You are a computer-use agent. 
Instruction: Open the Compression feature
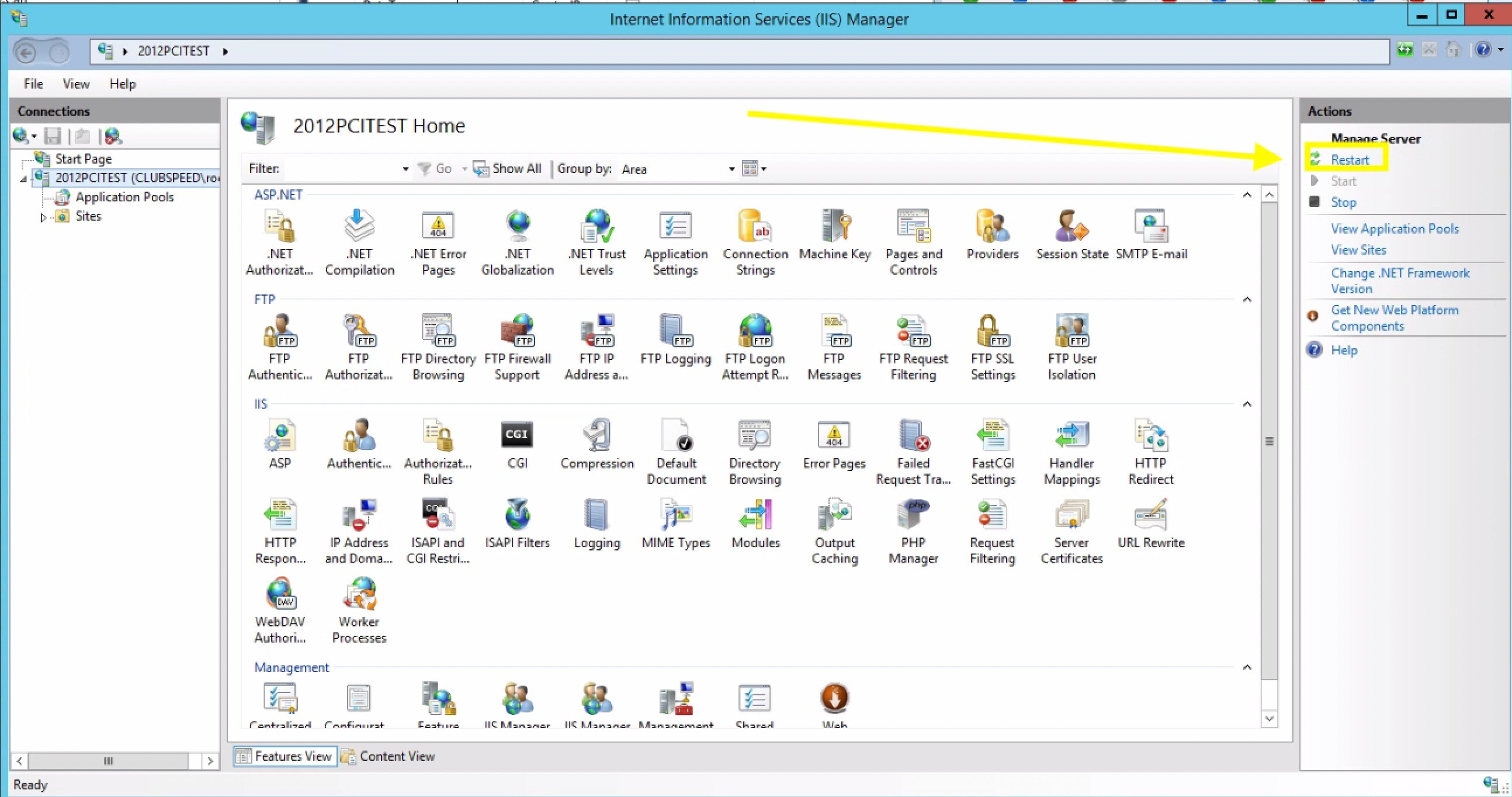(x=597, y=444)
